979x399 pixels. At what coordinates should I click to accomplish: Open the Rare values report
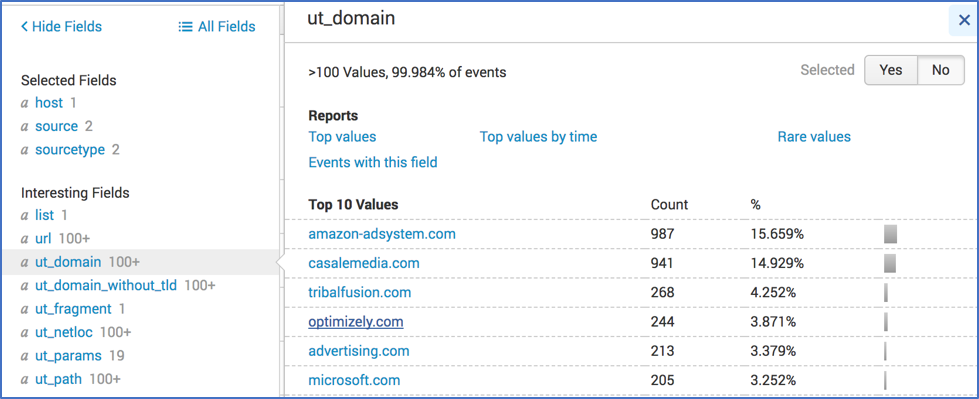tap(814, 137)
